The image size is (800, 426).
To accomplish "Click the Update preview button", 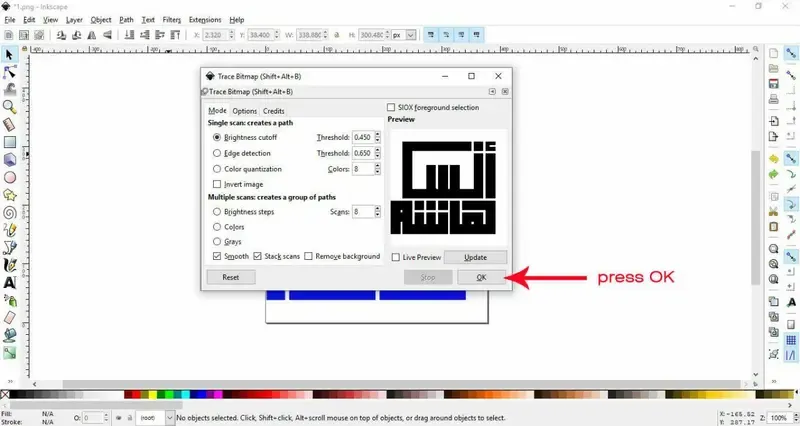I will pos(475,258).
